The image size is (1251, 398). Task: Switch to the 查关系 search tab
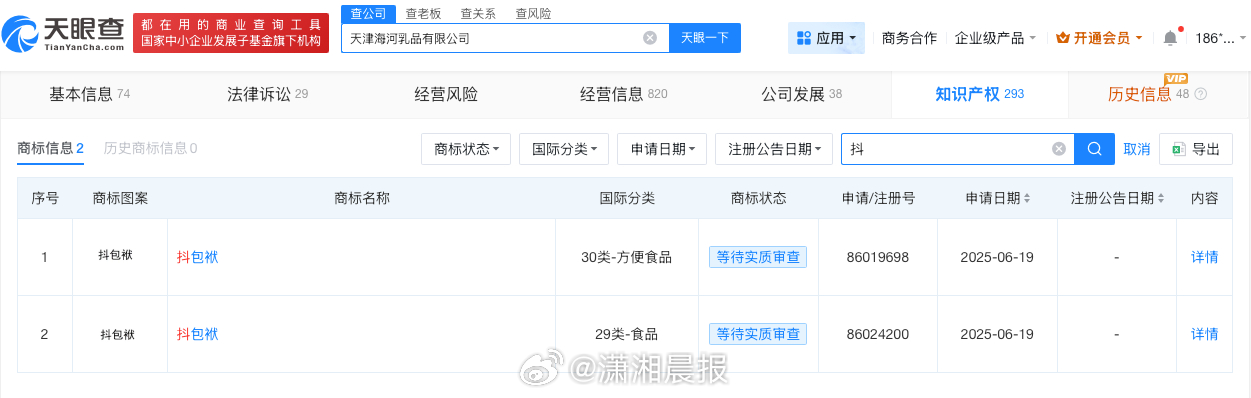[x=478, y=14]
